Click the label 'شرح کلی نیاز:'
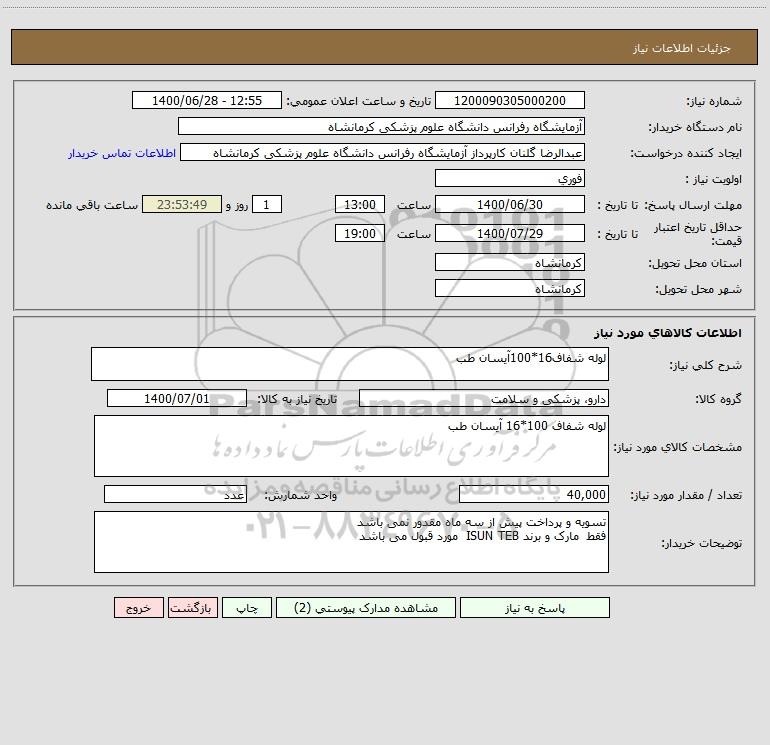The image size is (770, 745). [x=706, y=365]
